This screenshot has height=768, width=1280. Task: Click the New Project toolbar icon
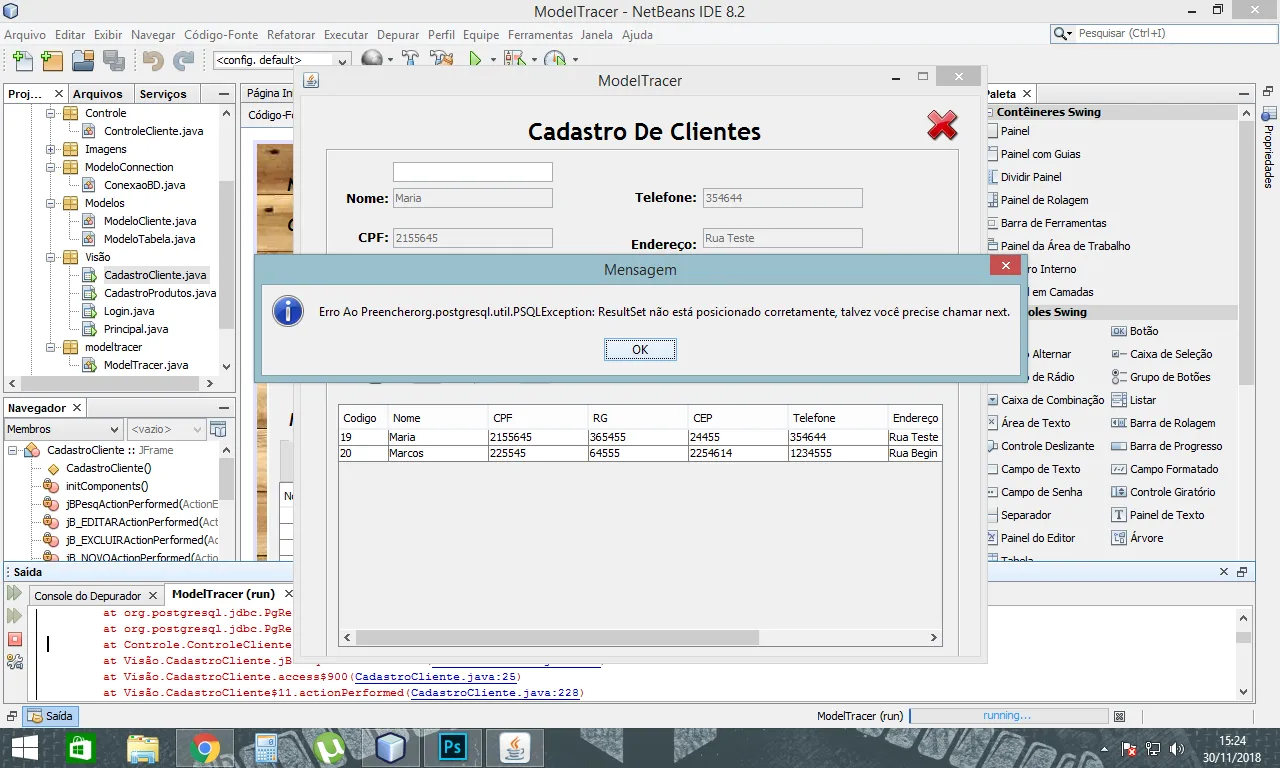[x=52, y=60]
